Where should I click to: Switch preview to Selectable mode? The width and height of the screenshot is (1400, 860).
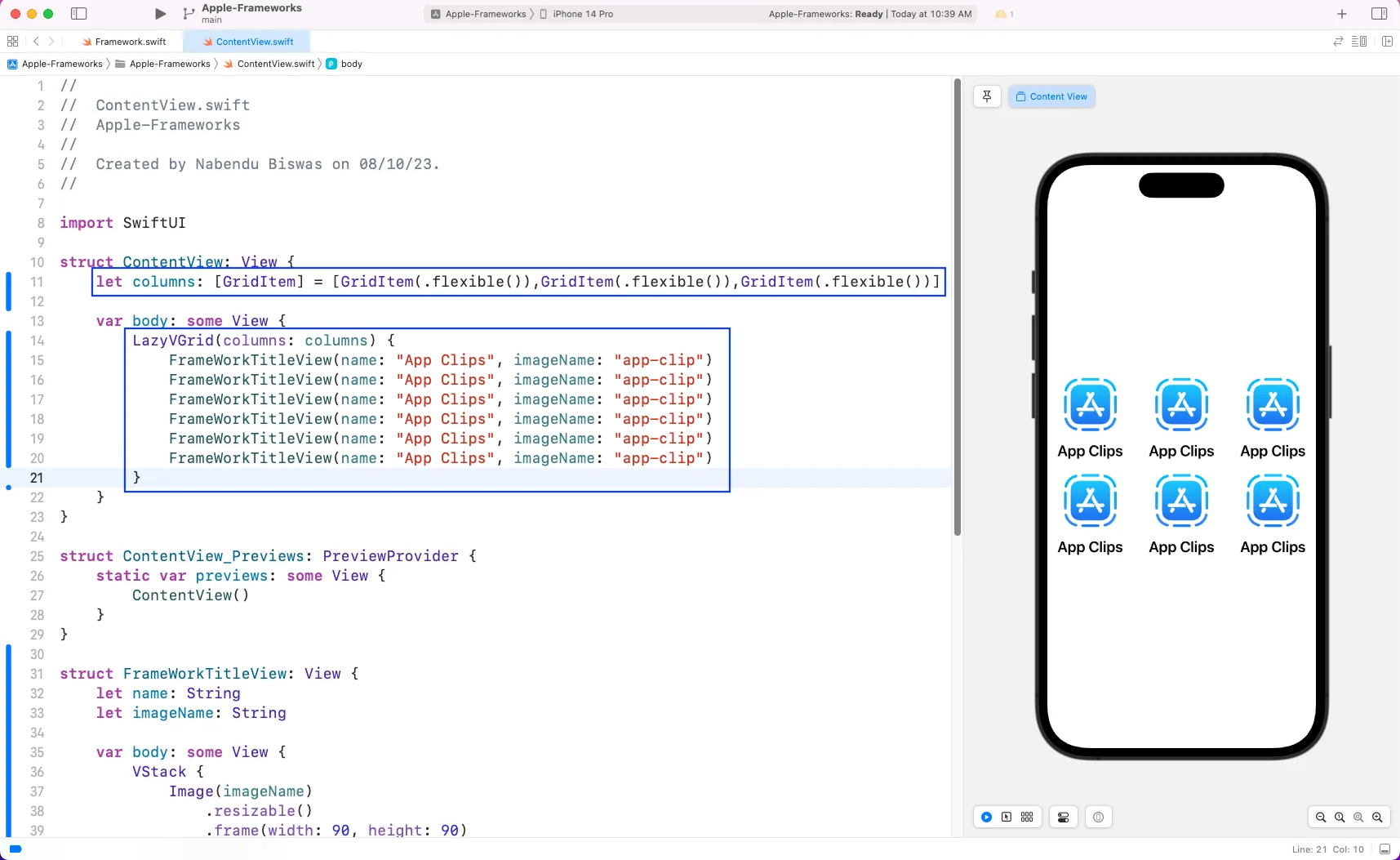click(1007, 817)
